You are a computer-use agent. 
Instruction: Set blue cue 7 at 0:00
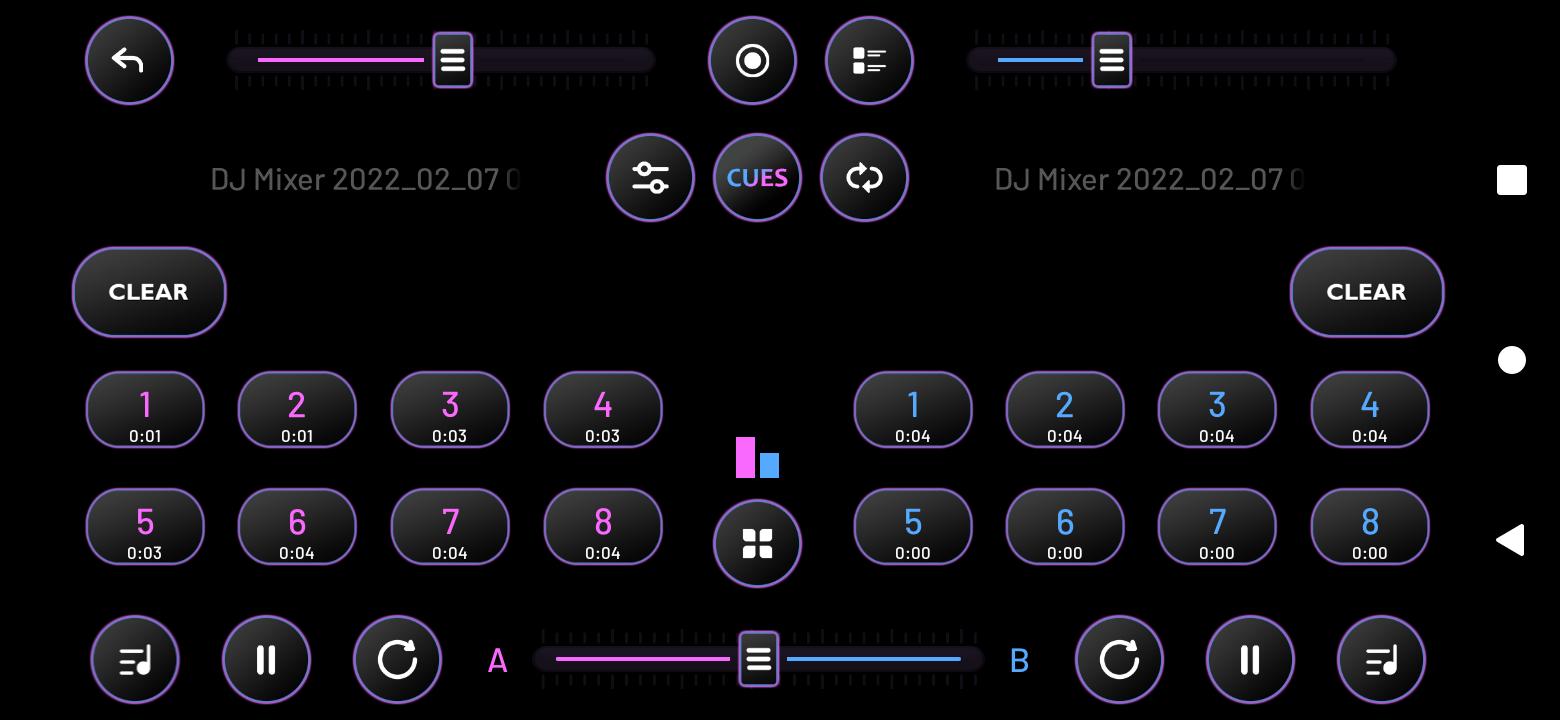pos(1217,527)
